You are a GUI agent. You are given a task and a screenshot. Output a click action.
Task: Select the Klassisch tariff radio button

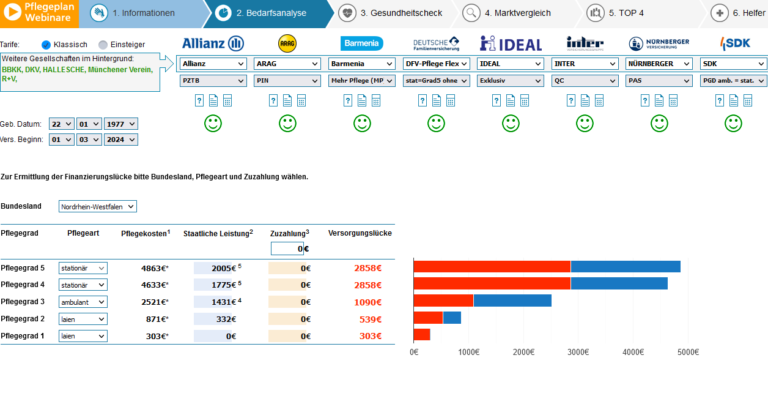[x=47, y=45]
